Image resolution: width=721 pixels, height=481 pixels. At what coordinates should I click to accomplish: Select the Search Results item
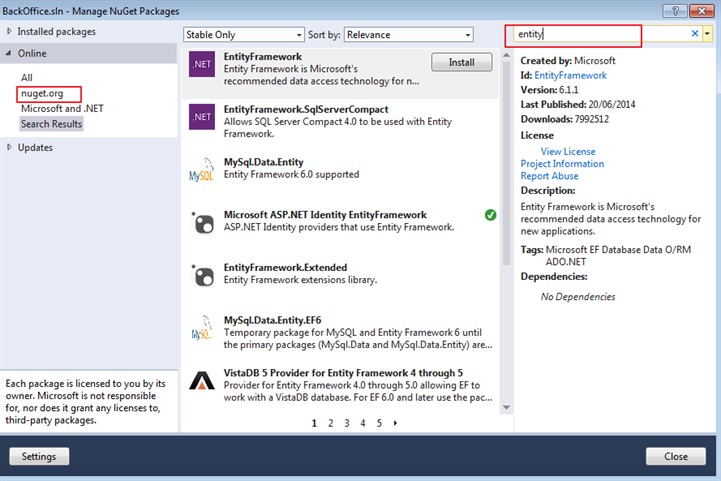52,124
